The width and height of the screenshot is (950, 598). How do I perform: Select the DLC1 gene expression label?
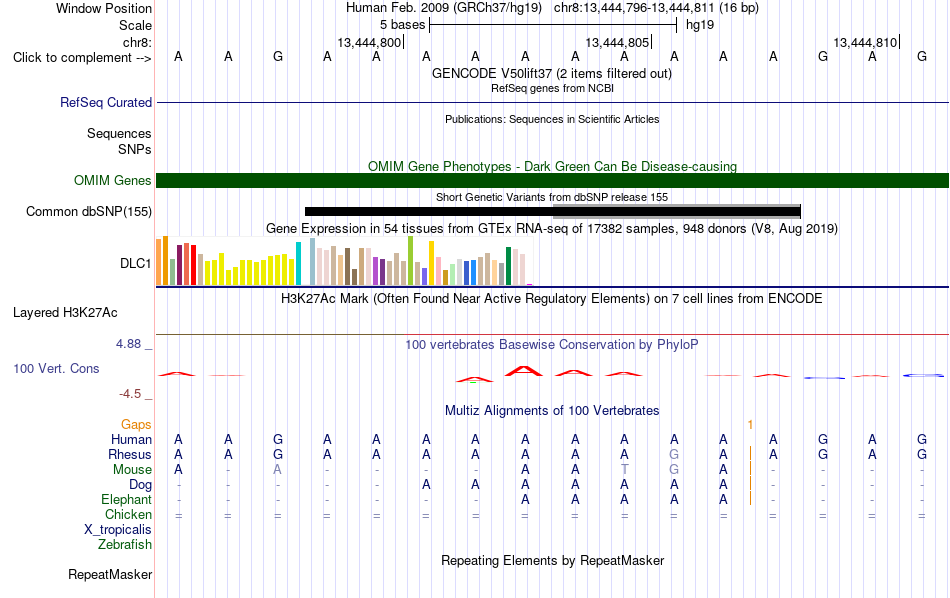click(x=136, y=264)
